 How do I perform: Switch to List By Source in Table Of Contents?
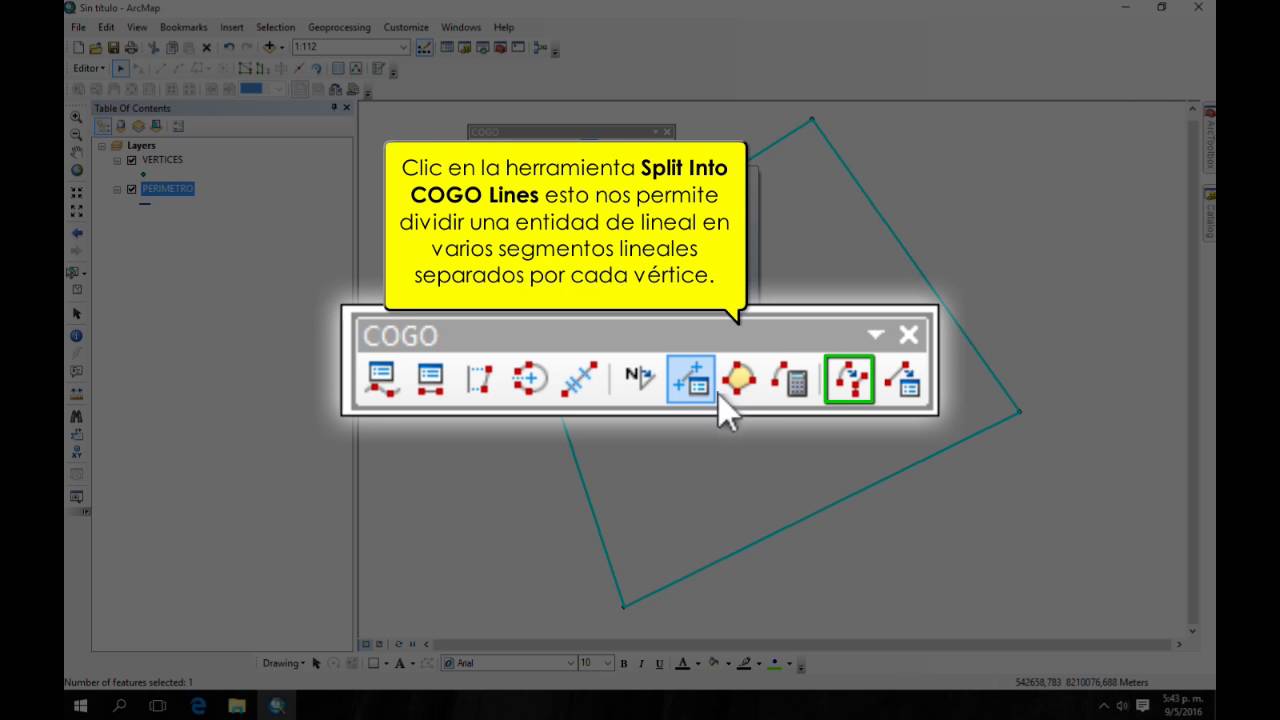click(x=121, y=126)
